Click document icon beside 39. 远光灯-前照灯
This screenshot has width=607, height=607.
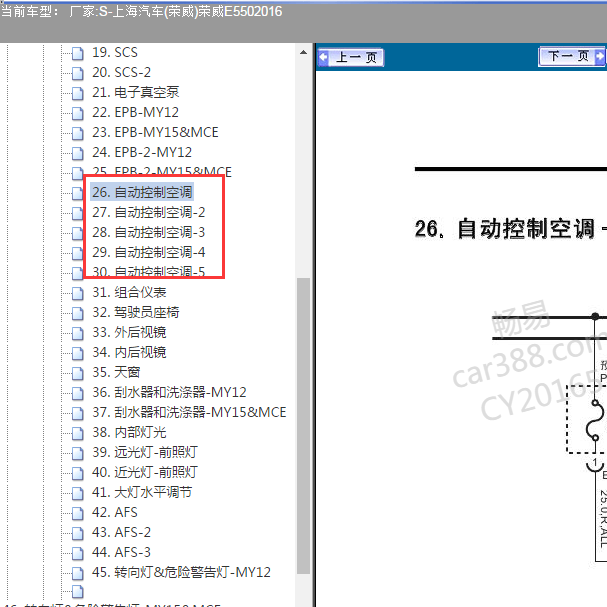78,454
